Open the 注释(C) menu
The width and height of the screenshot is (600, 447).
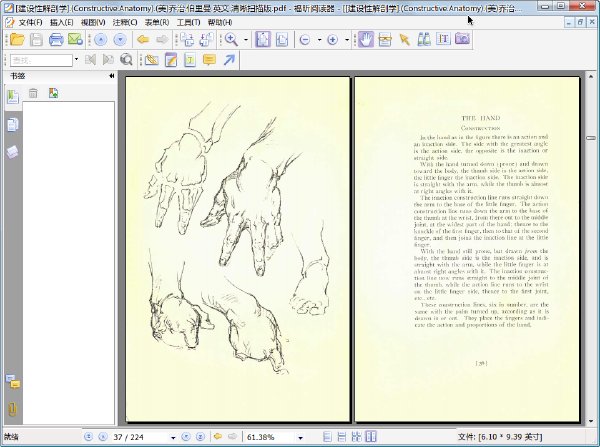click(125, 23)
